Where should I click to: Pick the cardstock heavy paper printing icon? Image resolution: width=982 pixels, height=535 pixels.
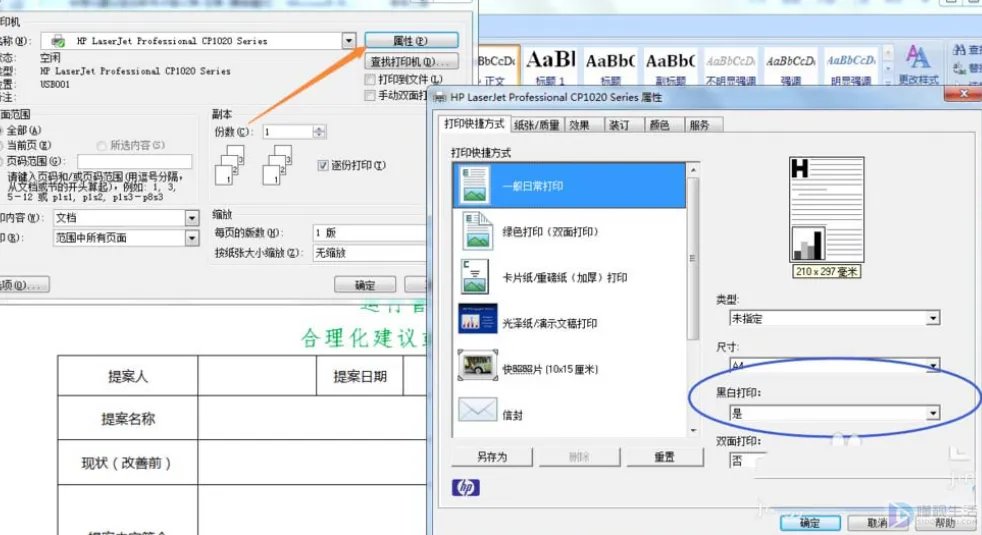click(475, 277)
